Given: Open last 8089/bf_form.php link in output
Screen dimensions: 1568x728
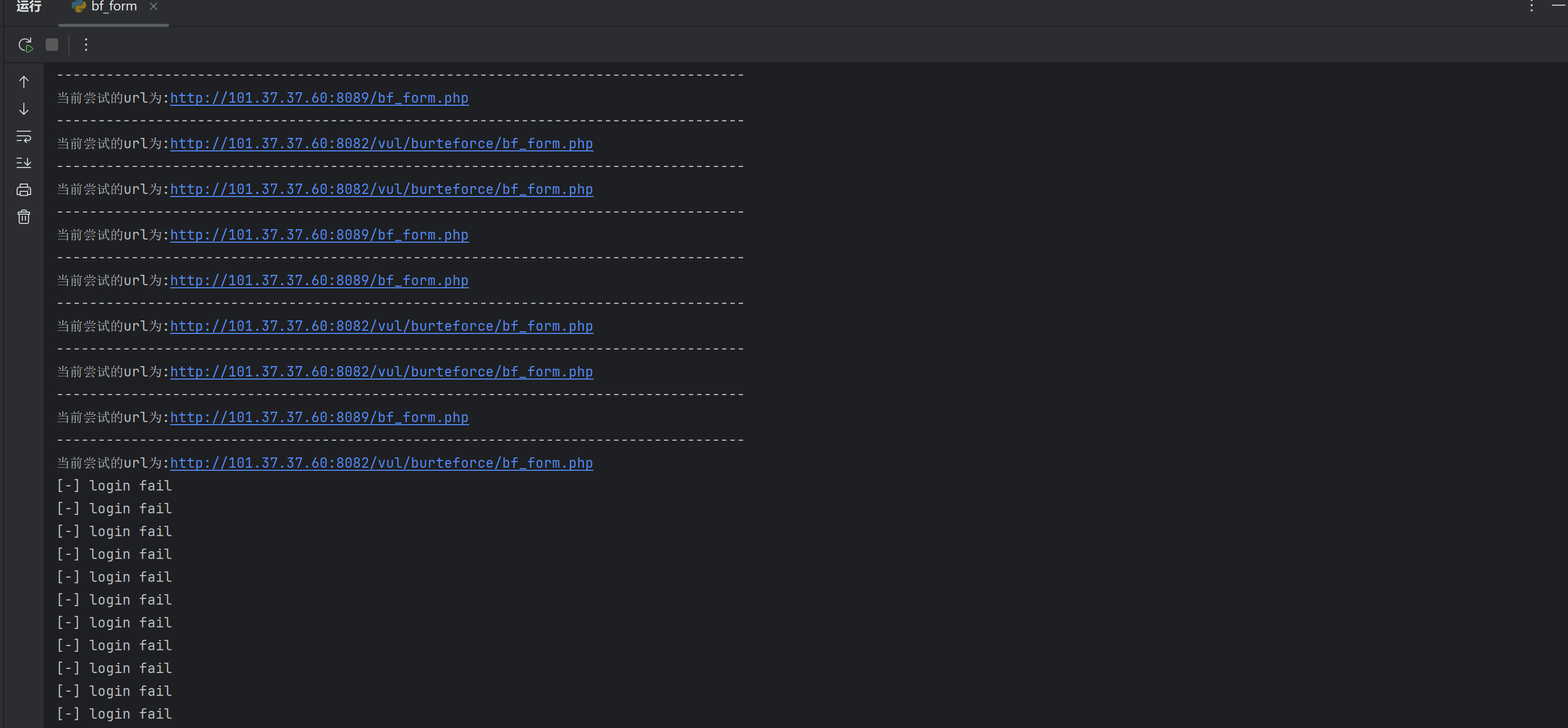Looking at the screenshot, I should tap(319, 417).
